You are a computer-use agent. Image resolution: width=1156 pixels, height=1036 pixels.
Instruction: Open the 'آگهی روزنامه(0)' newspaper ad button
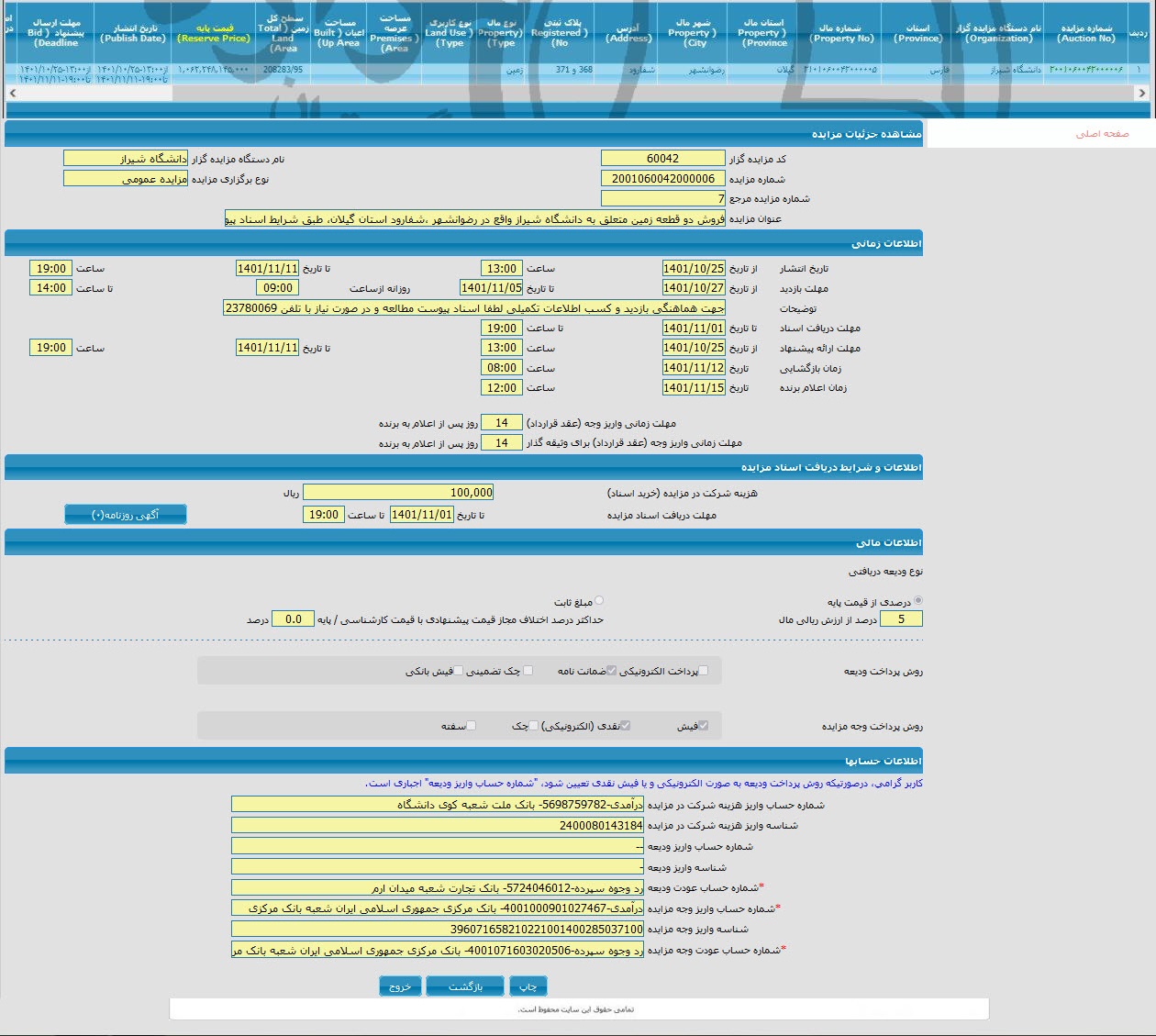click(x=126, y=515)
